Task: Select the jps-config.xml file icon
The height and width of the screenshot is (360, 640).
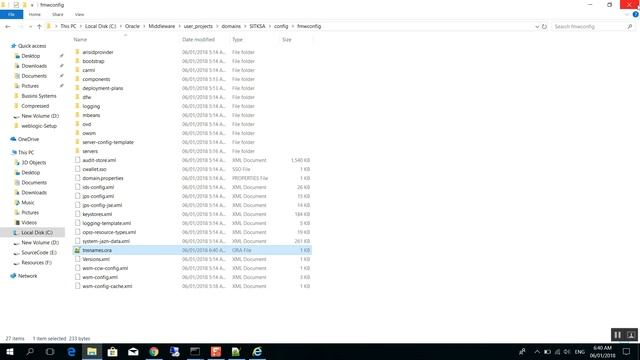Action: (77, 196)
